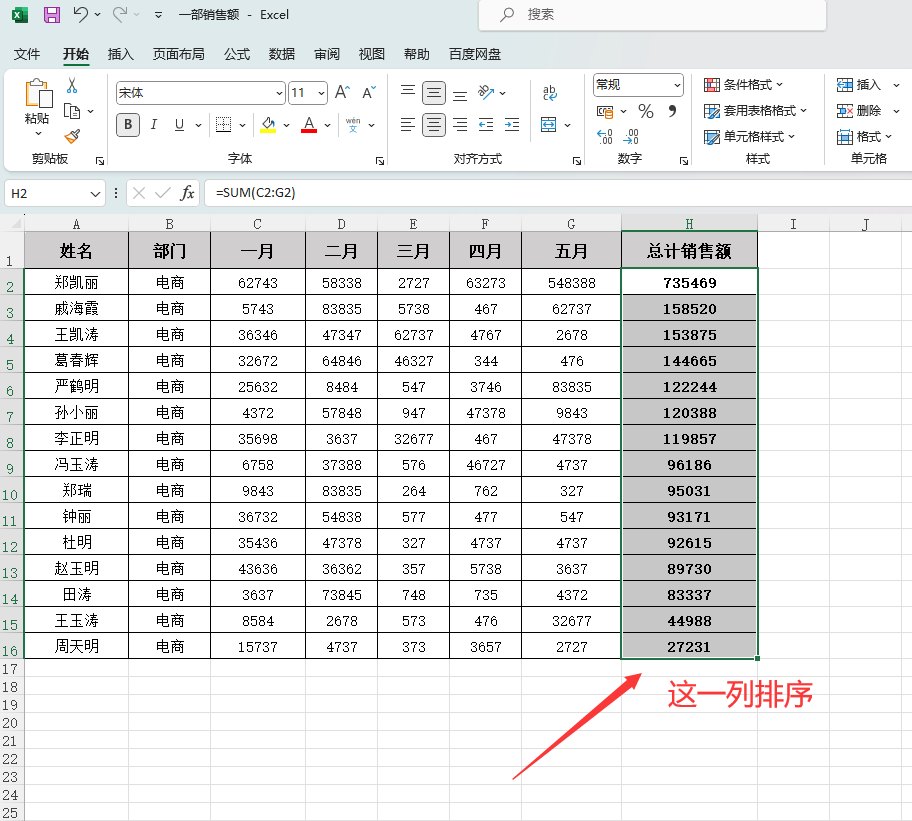Apply comma thousands separator style

pos(672,111)
